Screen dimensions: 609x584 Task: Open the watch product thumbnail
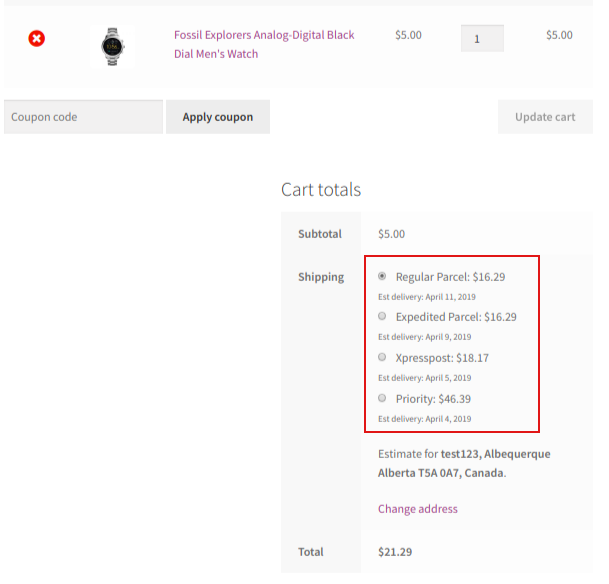[x=111, y=46]
